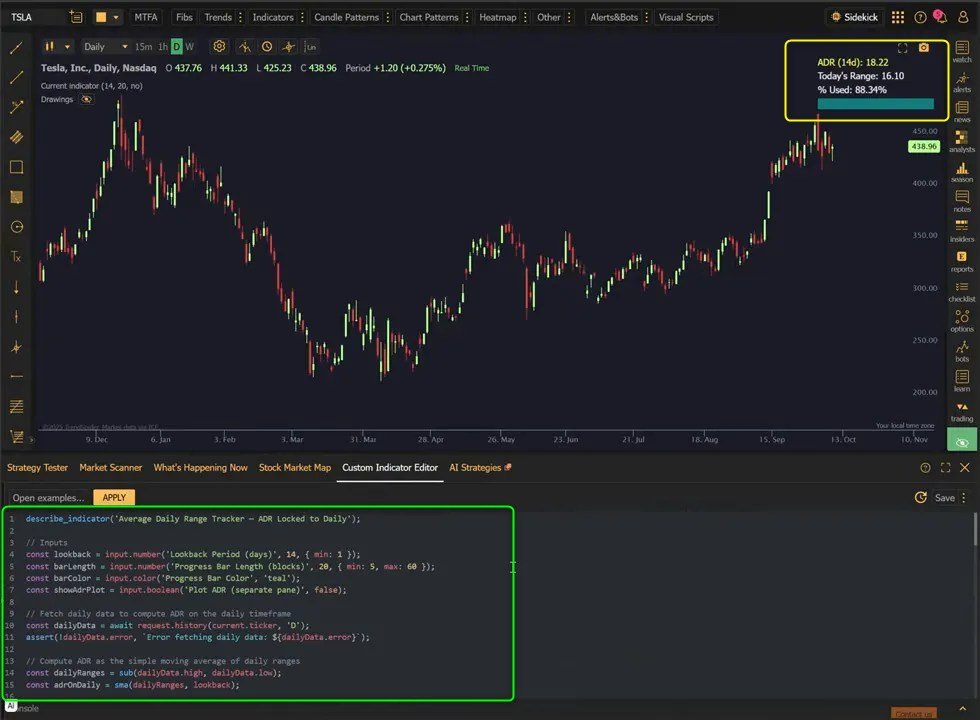The image size is (980, 720).
Task: Switch to Market Scanner tab
Action: (x=111, y=468)
